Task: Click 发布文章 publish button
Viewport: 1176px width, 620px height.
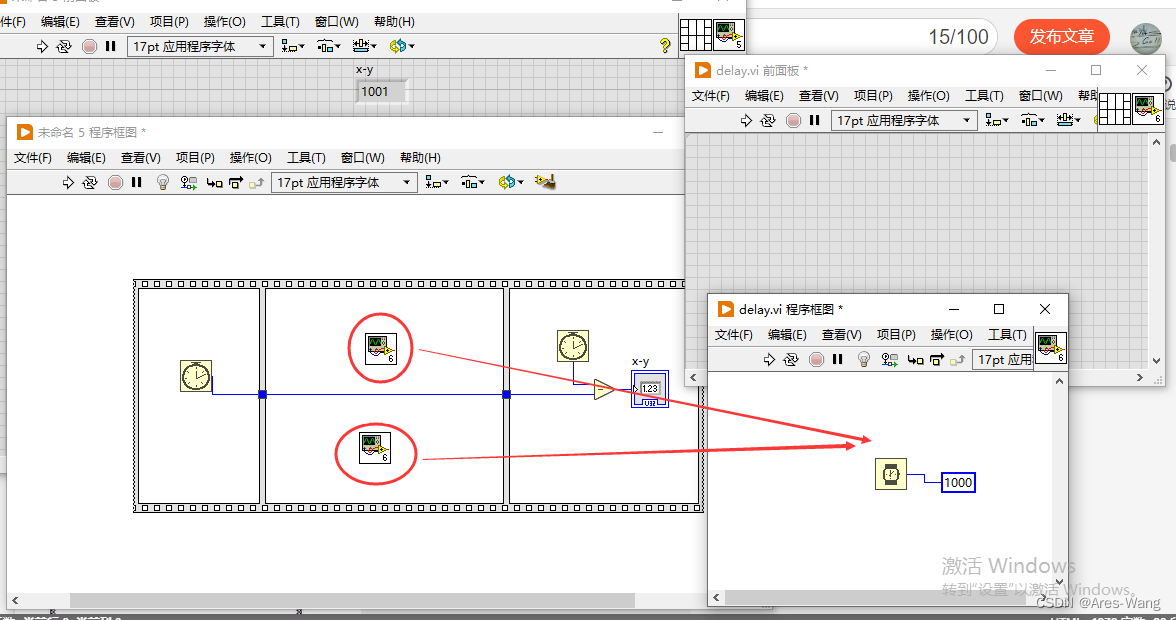Action: 1061,36
